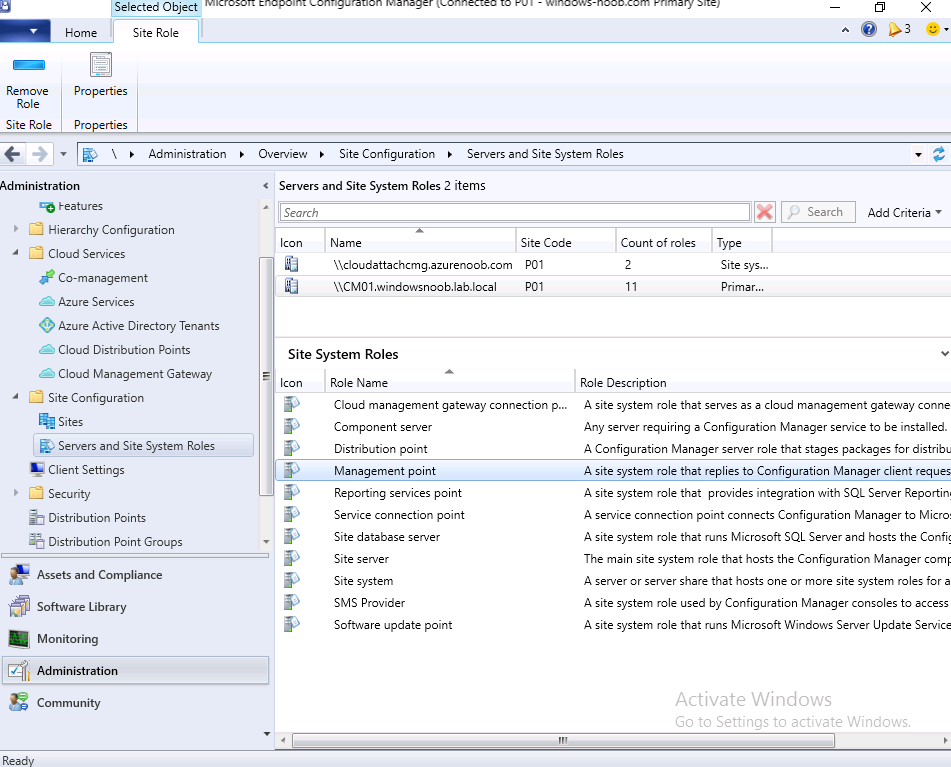Select the Client Settings monitor icon
The image size is (951, 767).
tap(37, 469)
